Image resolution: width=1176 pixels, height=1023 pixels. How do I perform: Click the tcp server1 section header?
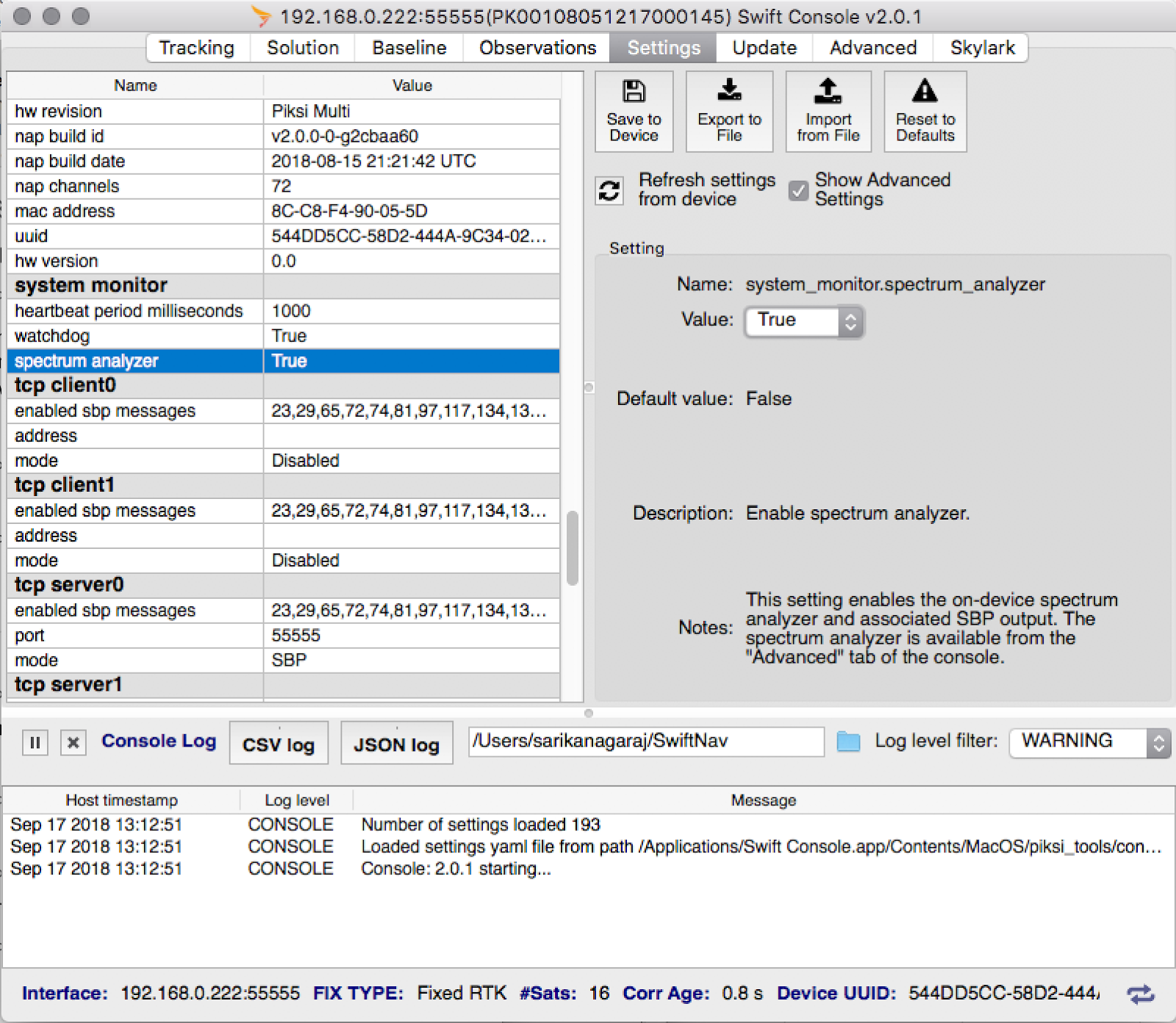[284, 685]
